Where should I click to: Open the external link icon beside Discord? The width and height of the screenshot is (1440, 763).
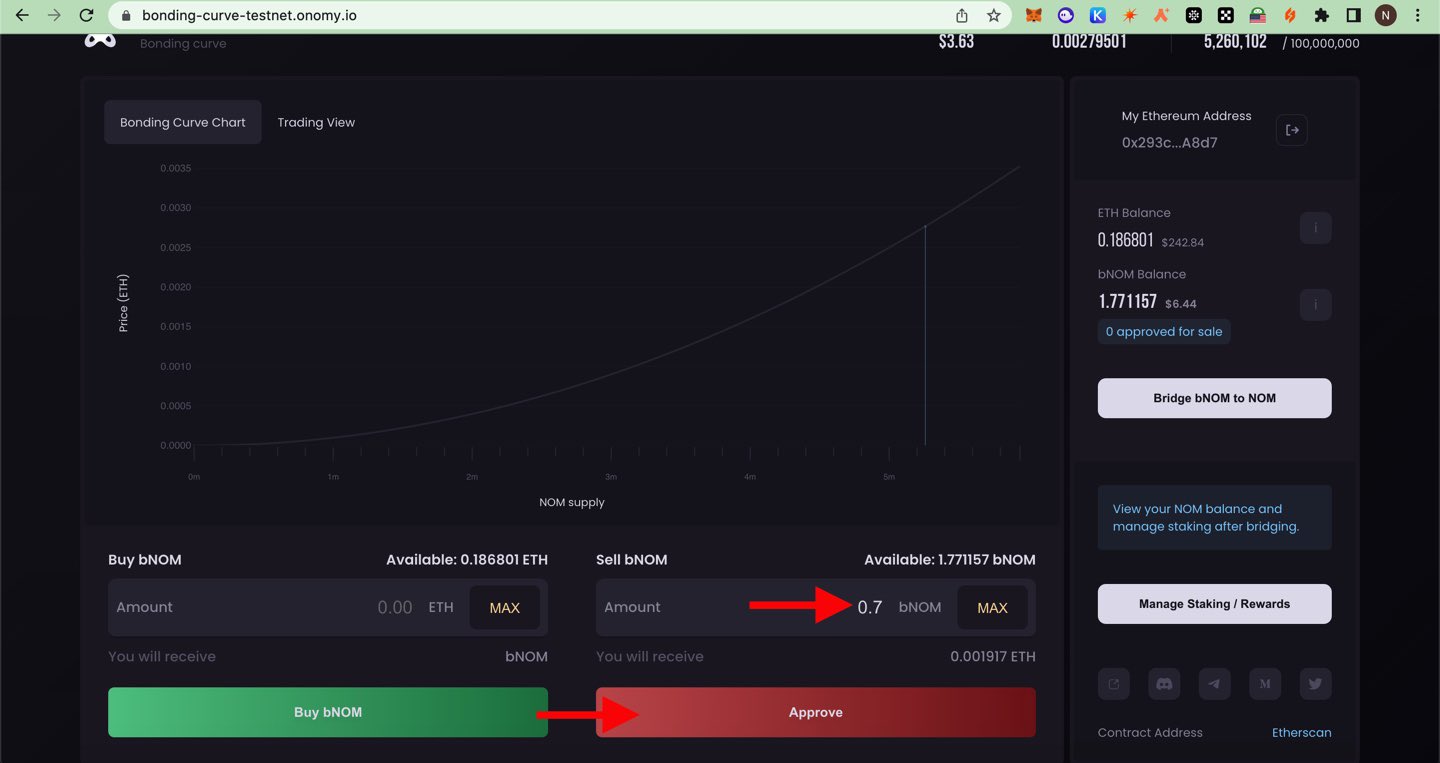[x=1114, y=684]
